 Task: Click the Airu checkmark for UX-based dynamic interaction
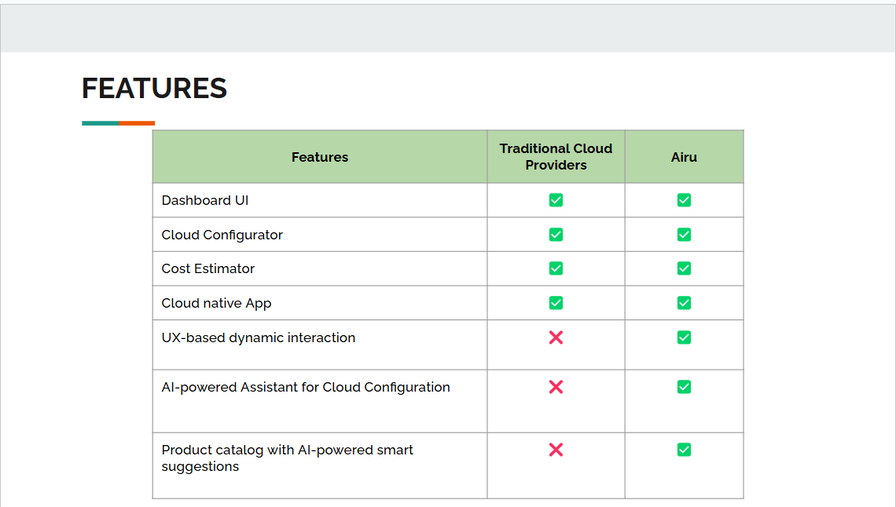tap(684, 338)
